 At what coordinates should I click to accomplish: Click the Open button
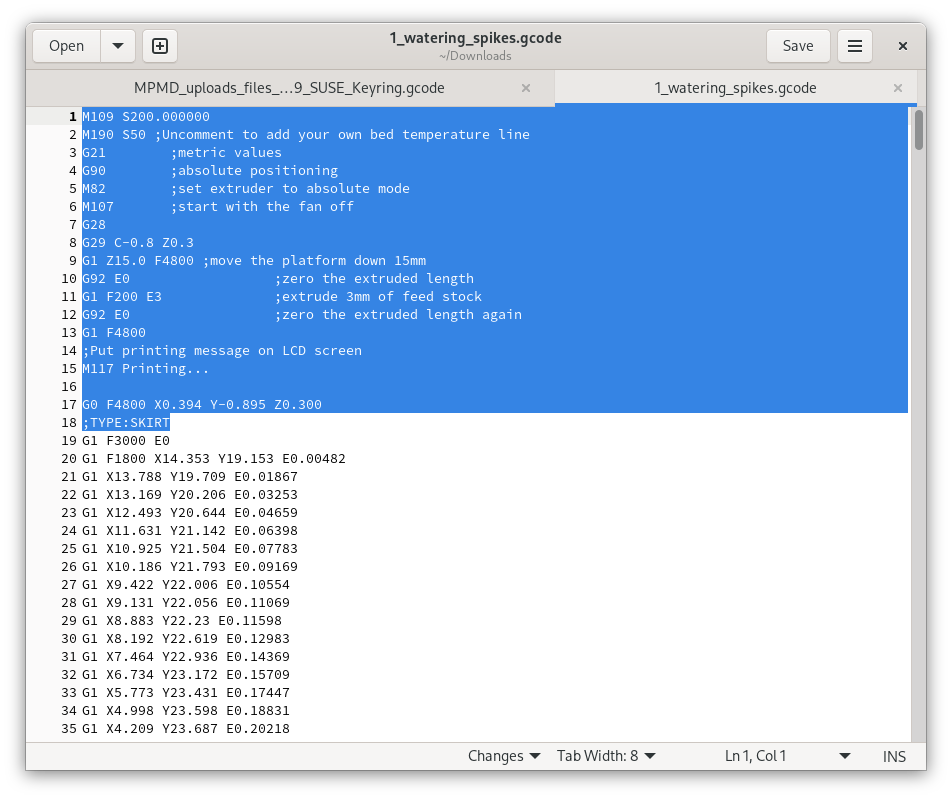pyautogui.click(x=67, y=46)
